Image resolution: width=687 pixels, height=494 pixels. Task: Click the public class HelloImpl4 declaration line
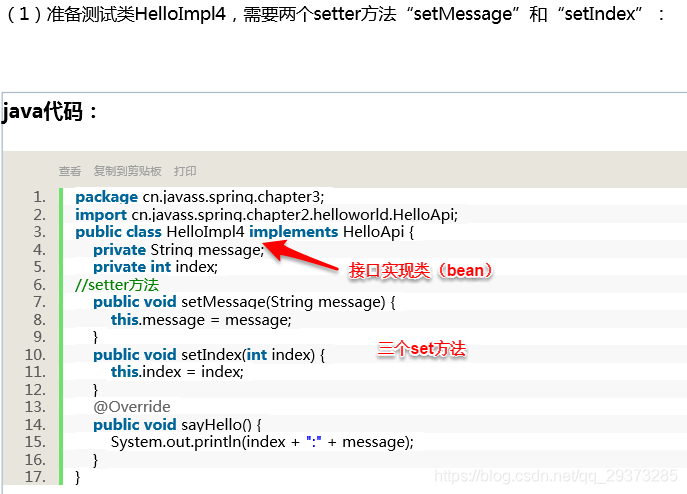(x=244, y=232)
